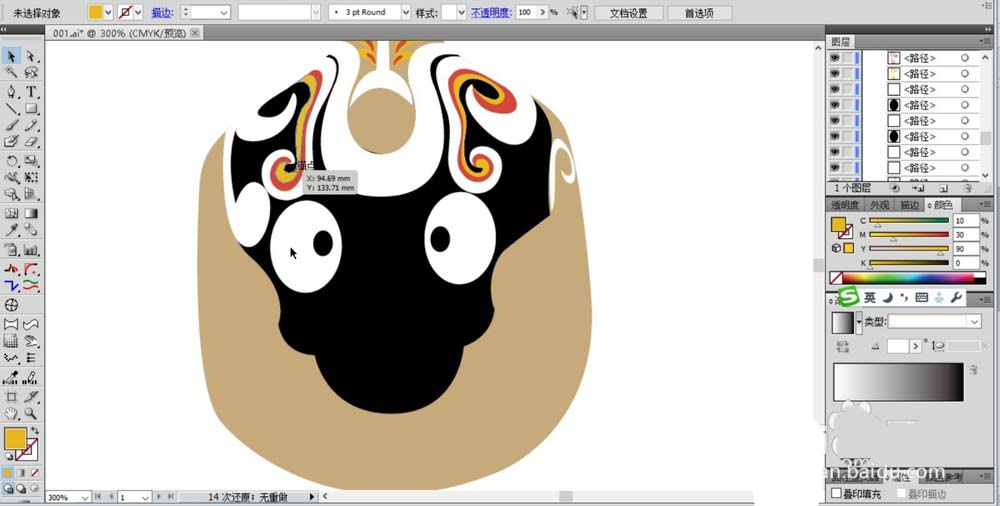Image resolution: width=1000 pixels, height=506 pixels.
Task: Select the Pen tool
Action: tap(11, 91)
